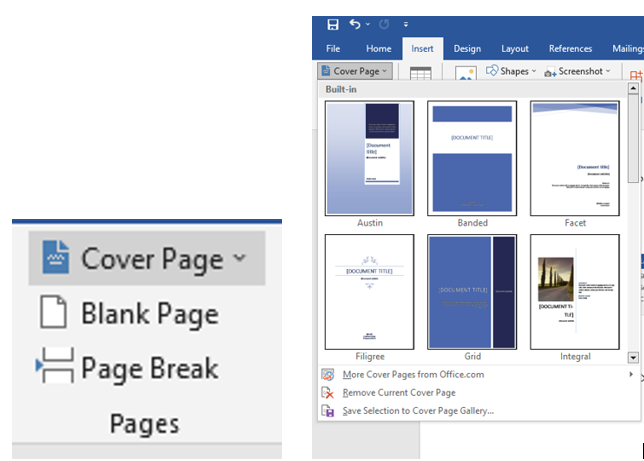Switch to the Layout tab
Viewport: 644px width, 461px height.
point(515,48)
